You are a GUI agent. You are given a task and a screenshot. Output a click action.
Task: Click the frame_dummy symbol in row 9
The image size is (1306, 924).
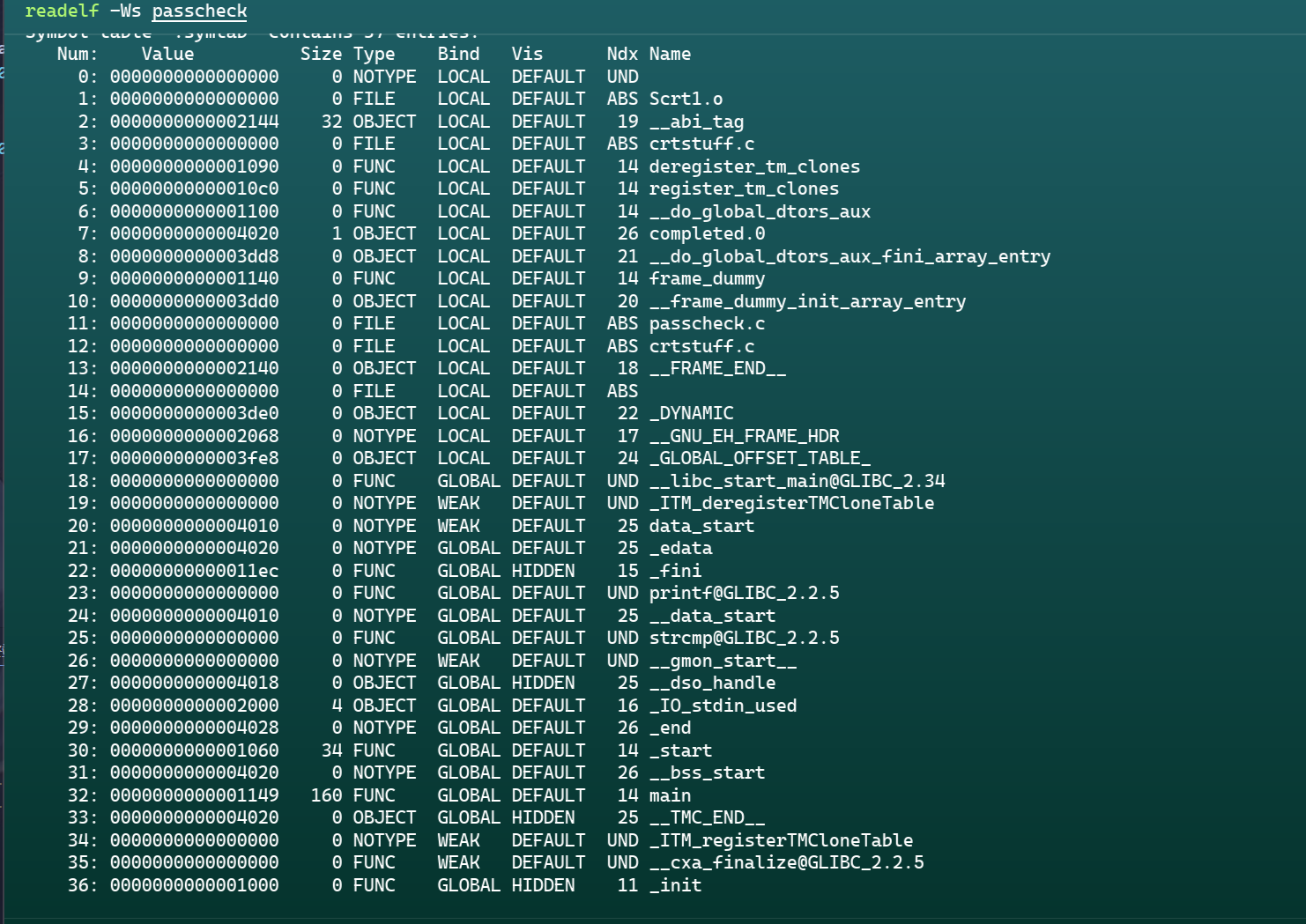(707, 279)
